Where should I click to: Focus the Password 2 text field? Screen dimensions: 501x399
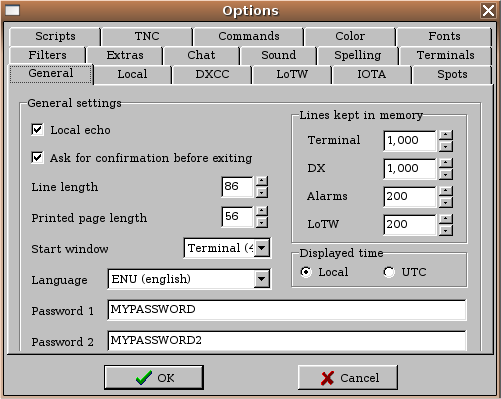(287, 340)
